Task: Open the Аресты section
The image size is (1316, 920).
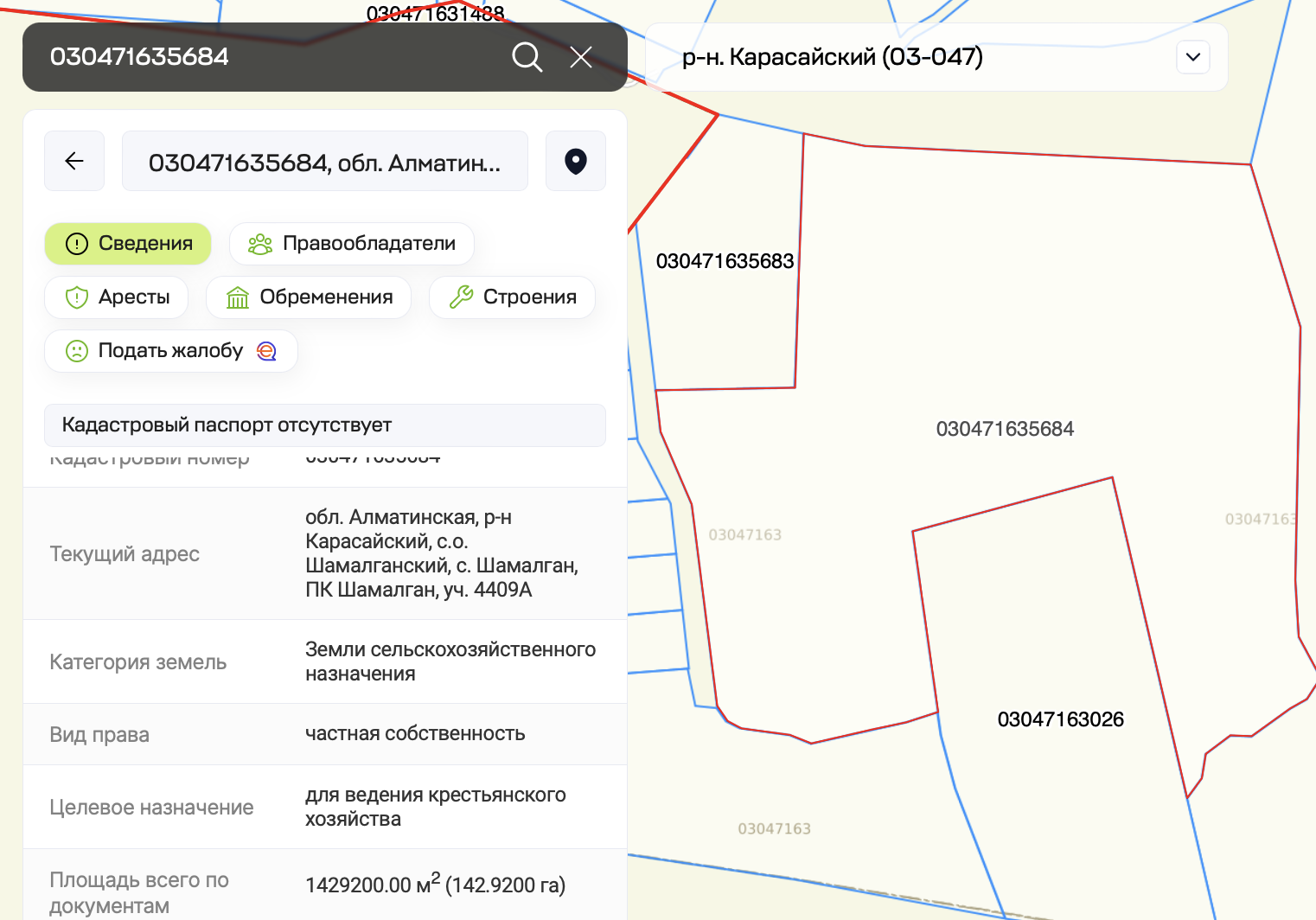Action: point(117,297)
